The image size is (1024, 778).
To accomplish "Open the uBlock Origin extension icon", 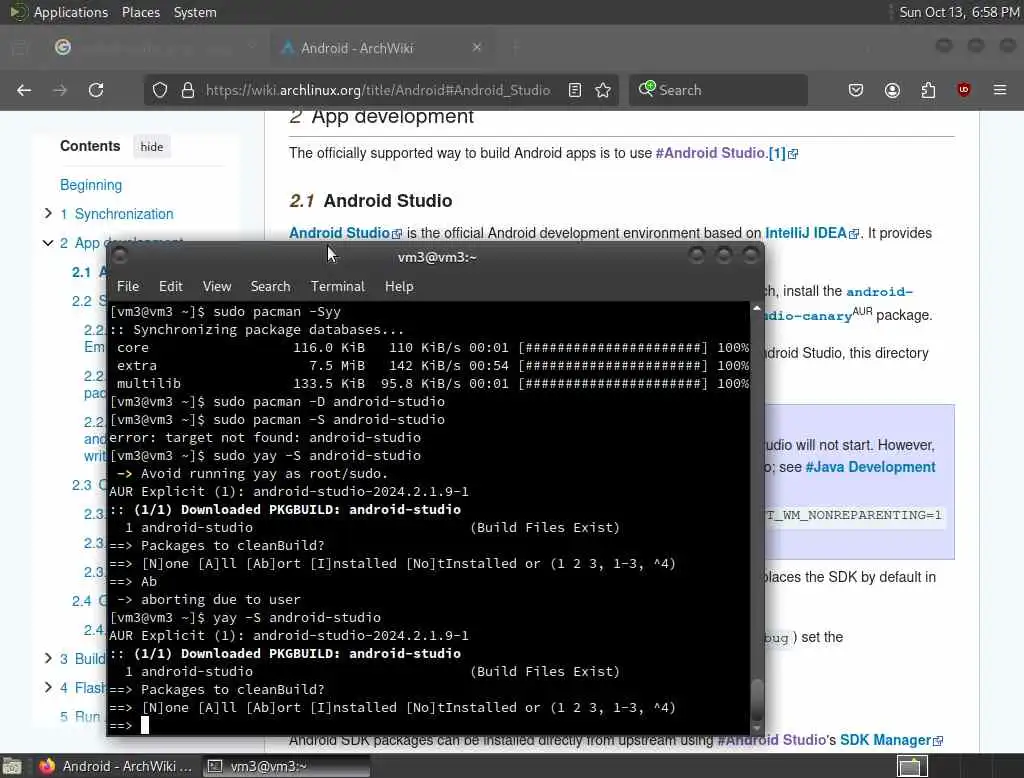I will coord(964,90).
